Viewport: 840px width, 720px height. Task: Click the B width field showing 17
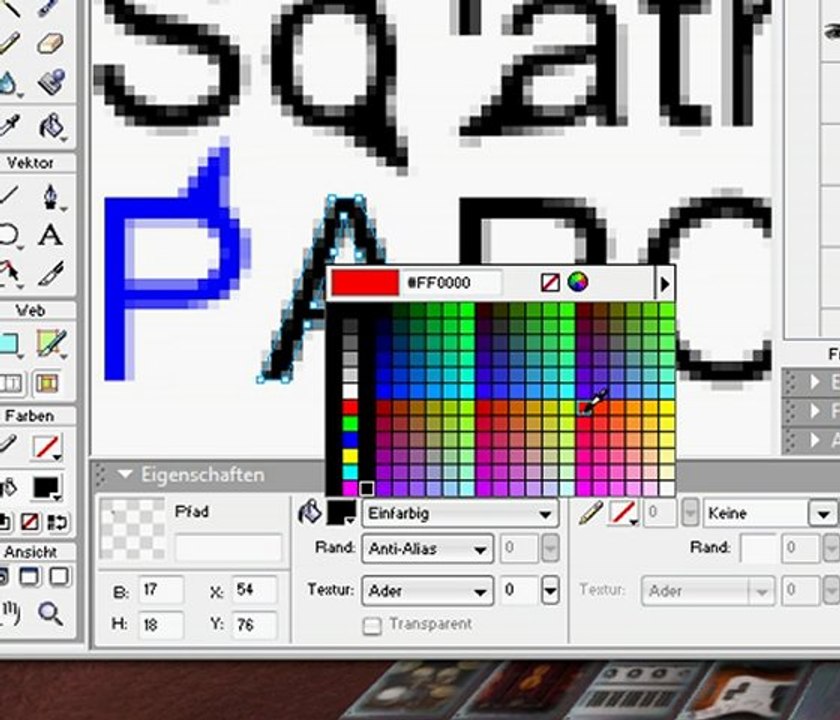161,590
